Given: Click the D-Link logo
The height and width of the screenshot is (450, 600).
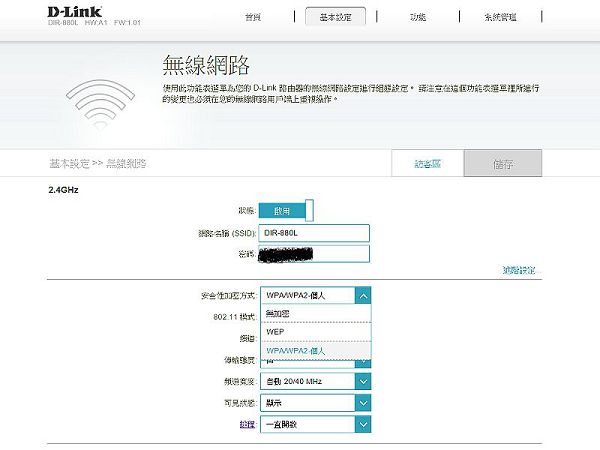Looking at the screenshot, I should click(75, 12).
